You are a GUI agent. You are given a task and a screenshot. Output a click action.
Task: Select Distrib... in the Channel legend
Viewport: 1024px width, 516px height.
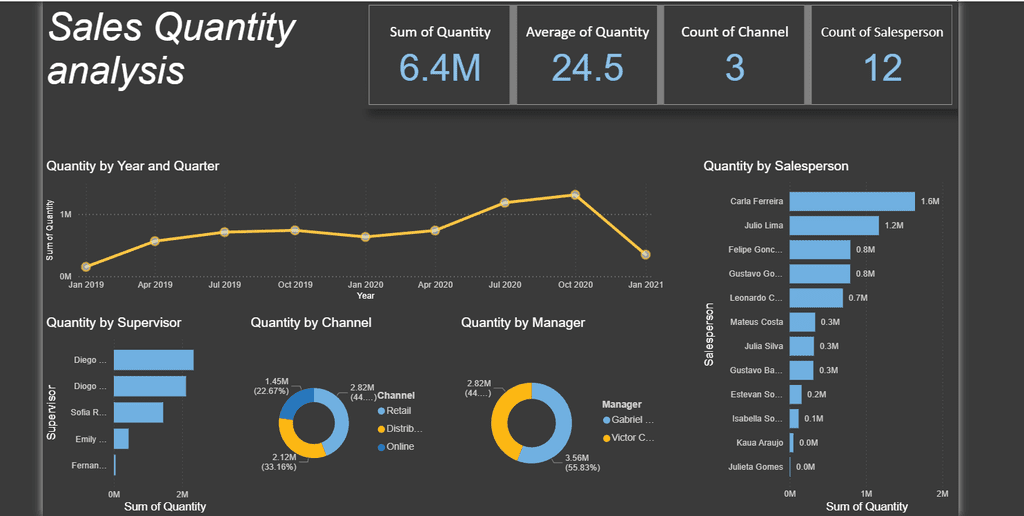pyautogui.click(x=400, y=429)
